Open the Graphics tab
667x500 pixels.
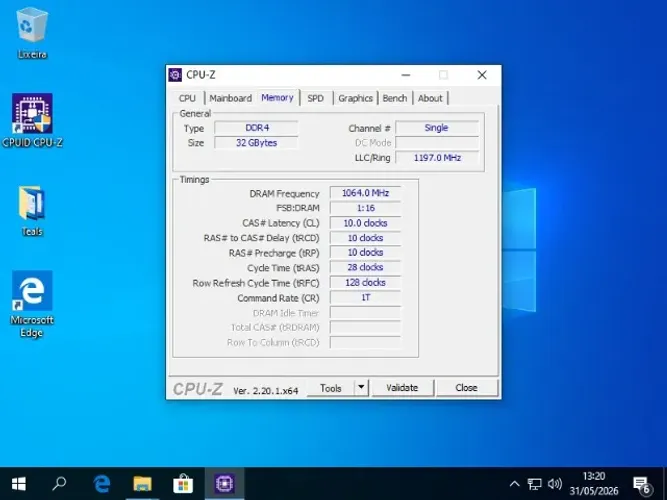click(x=355, y=98)
